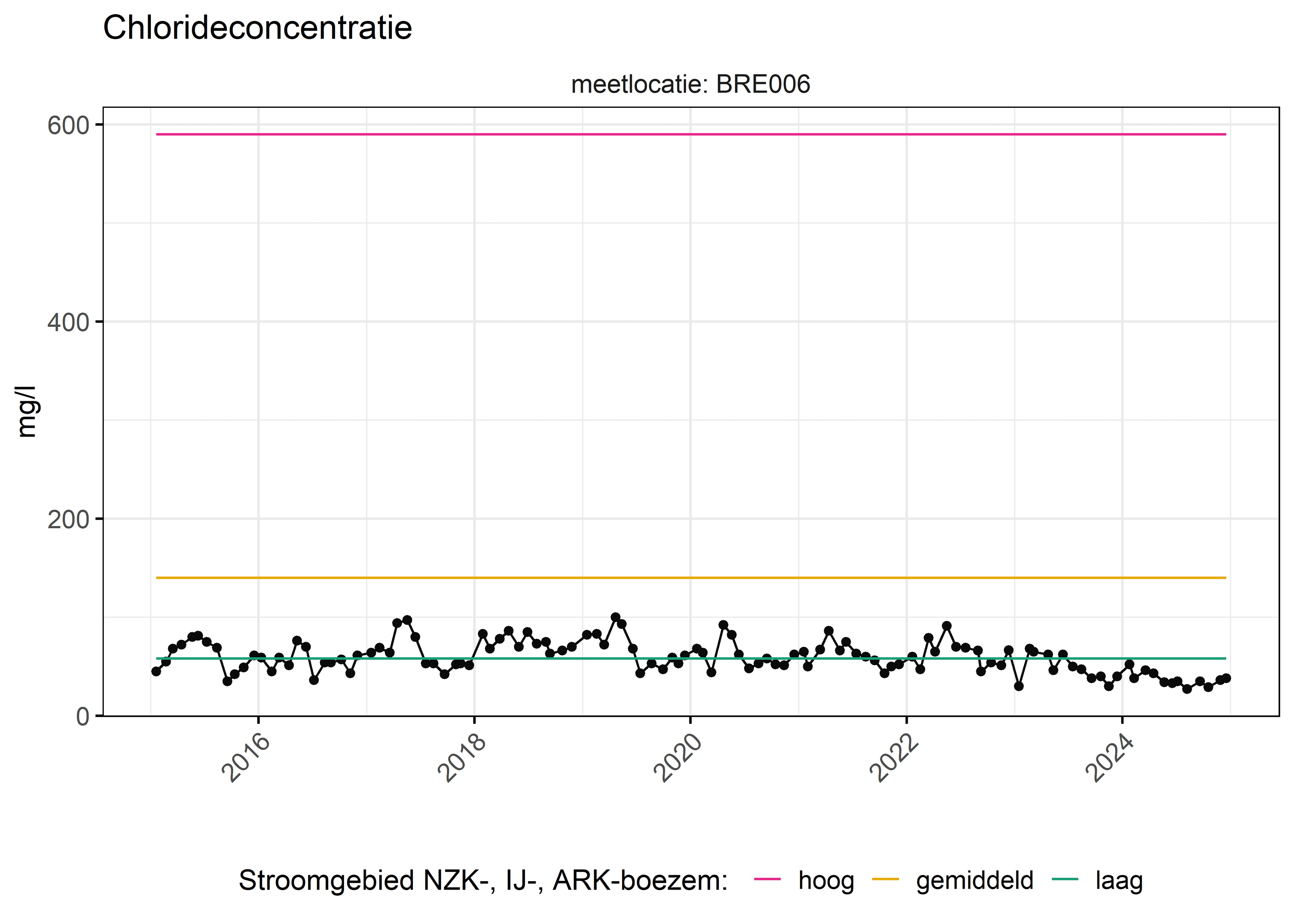Click the pink horizontal hoog threshold line
The height and width of the screenshot is (924, 1294).
click(691, 134)
